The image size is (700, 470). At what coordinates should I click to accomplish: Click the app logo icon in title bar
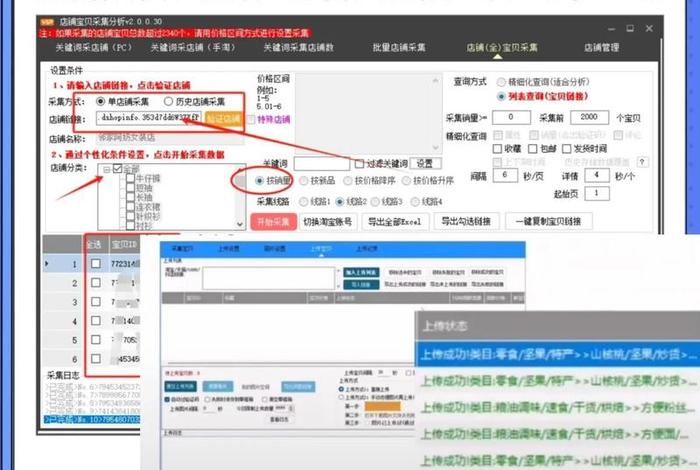[47, 22]
